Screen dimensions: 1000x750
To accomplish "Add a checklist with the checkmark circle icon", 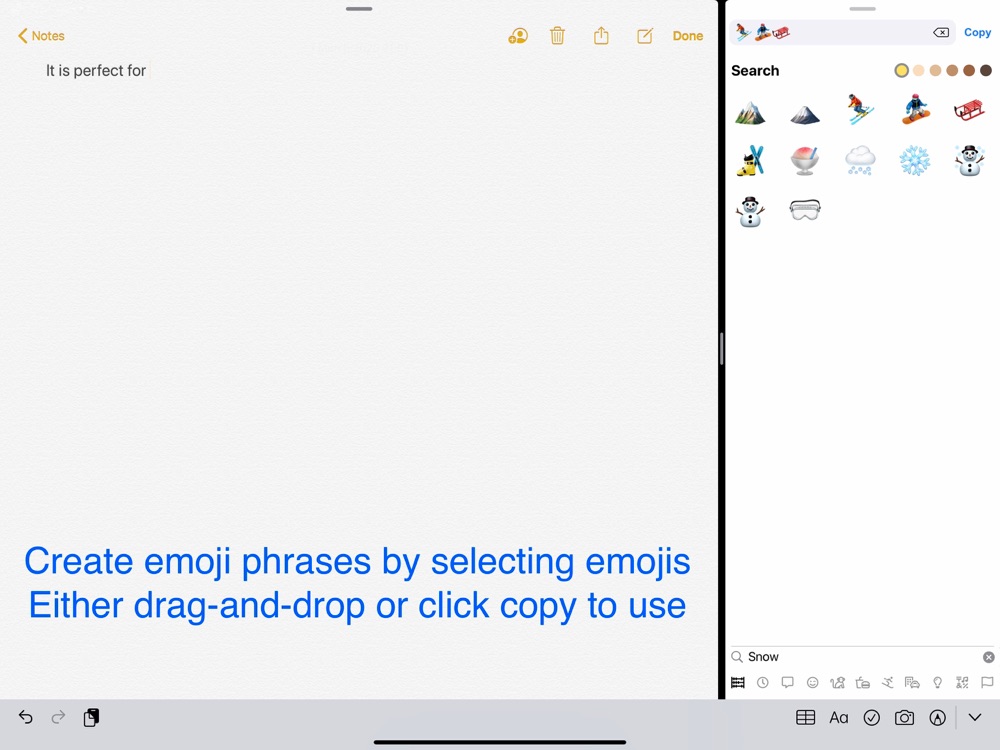I will 872,717.
